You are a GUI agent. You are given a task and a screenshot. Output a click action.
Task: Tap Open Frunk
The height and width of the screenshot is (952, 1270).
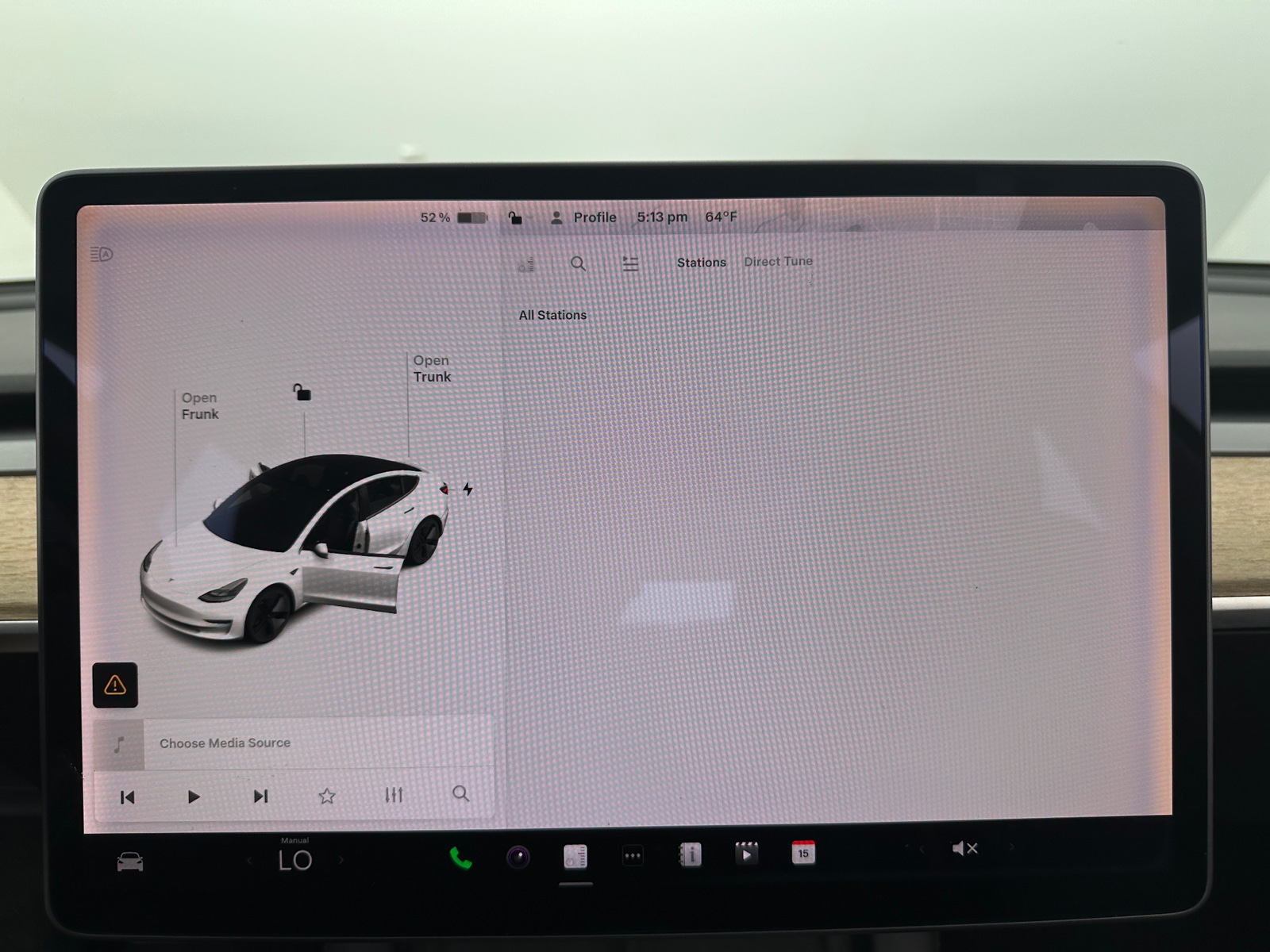click(199, 405)
